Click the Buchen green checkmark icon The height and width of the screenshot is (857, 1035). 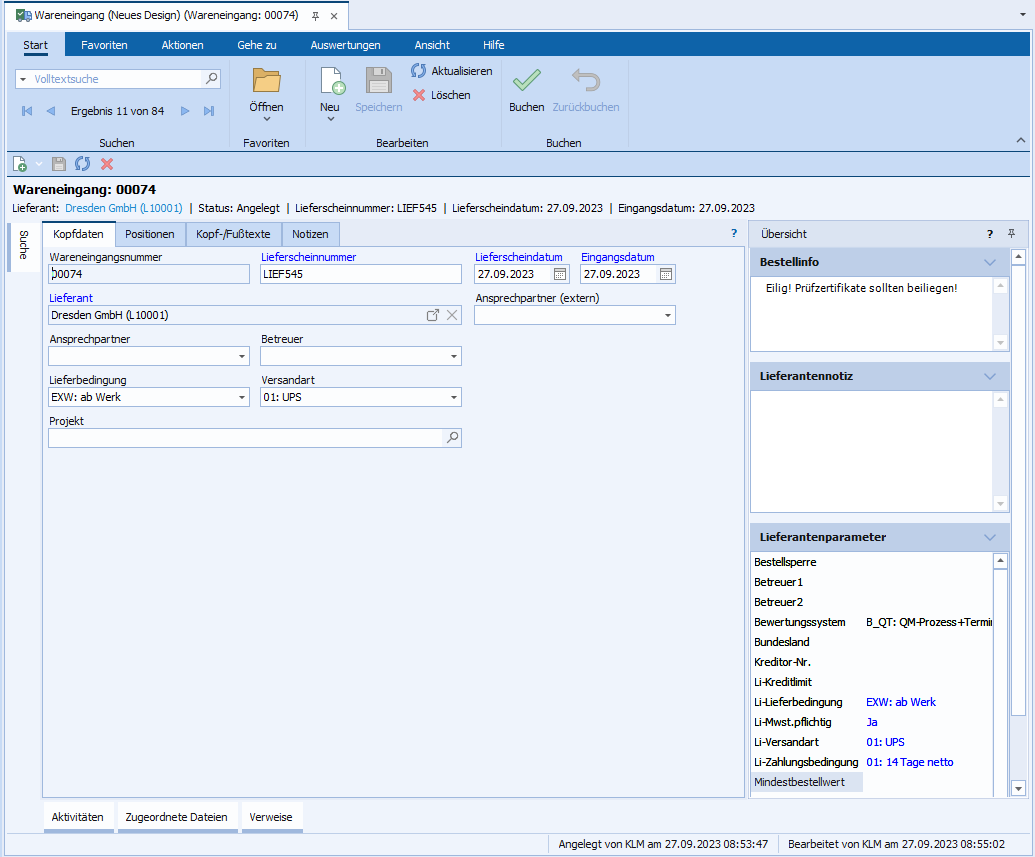pyautogui.click(x=526, y=81)
